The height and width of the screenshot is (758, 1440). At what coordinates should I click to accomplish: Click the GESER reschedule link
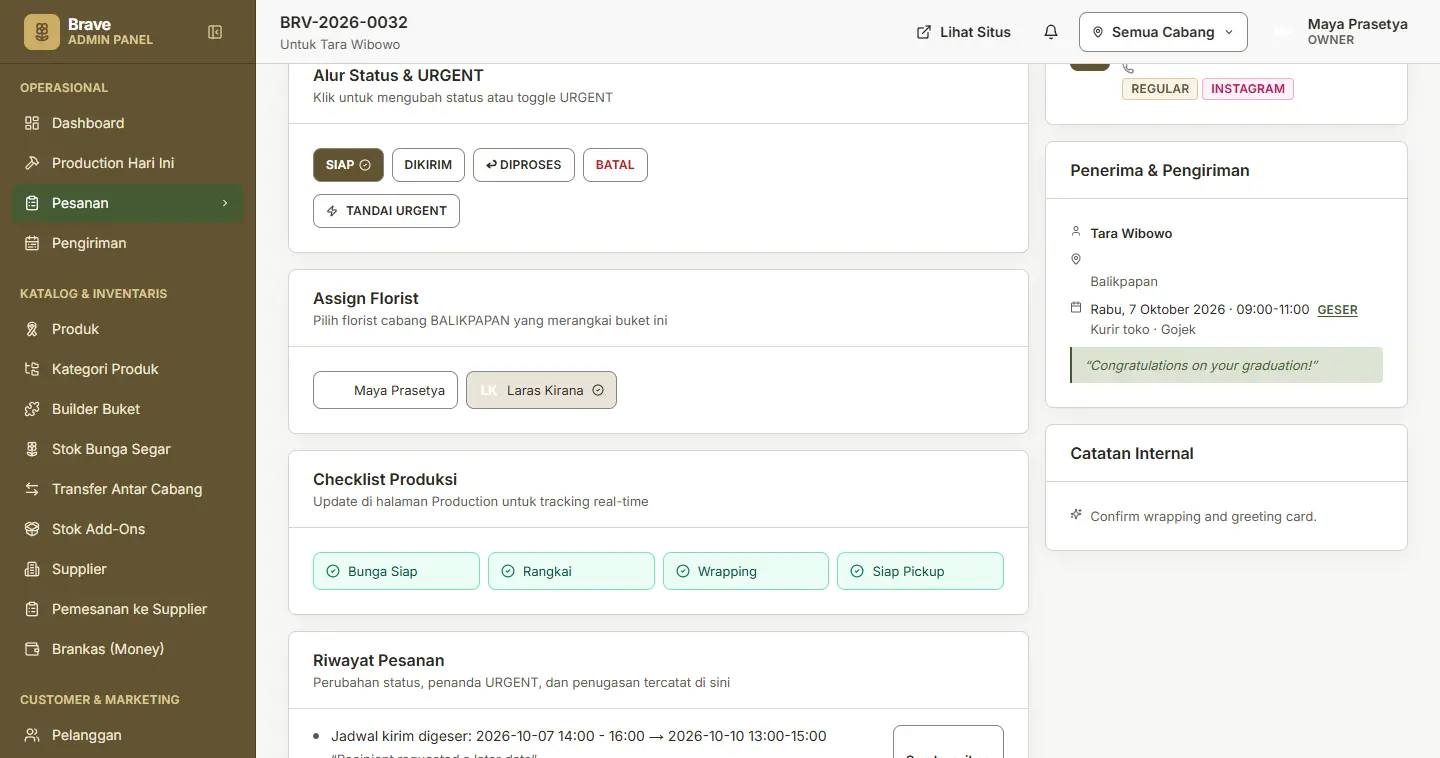tap(1337, 310)
